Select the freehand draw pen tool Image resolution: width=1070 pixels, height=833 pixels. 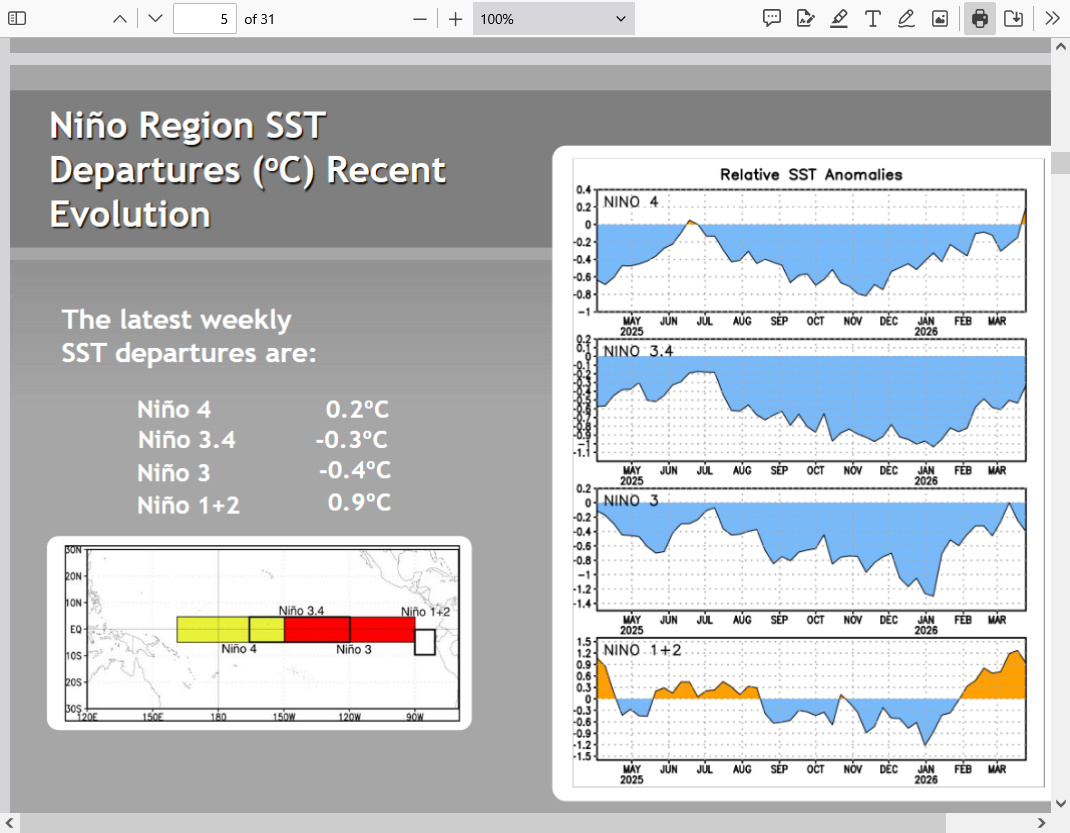(x=906, y=18)
